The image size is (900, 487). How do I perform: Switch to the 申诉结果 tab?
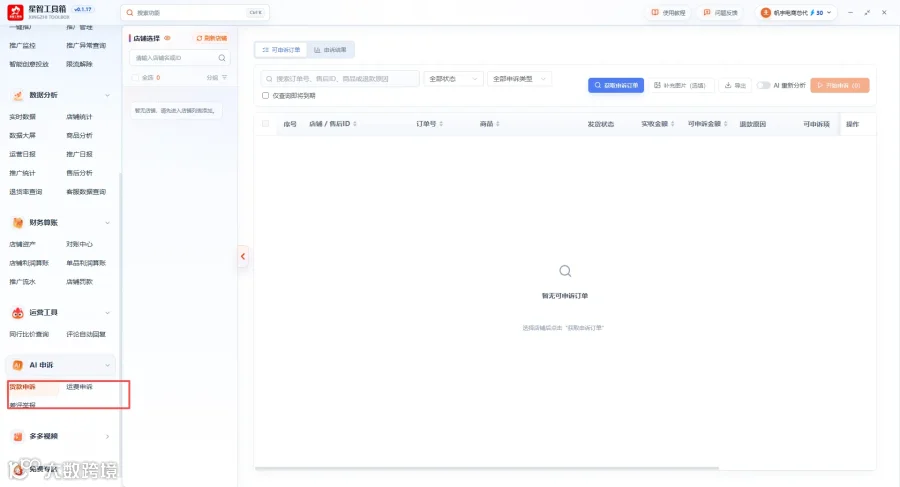point(330,50)
